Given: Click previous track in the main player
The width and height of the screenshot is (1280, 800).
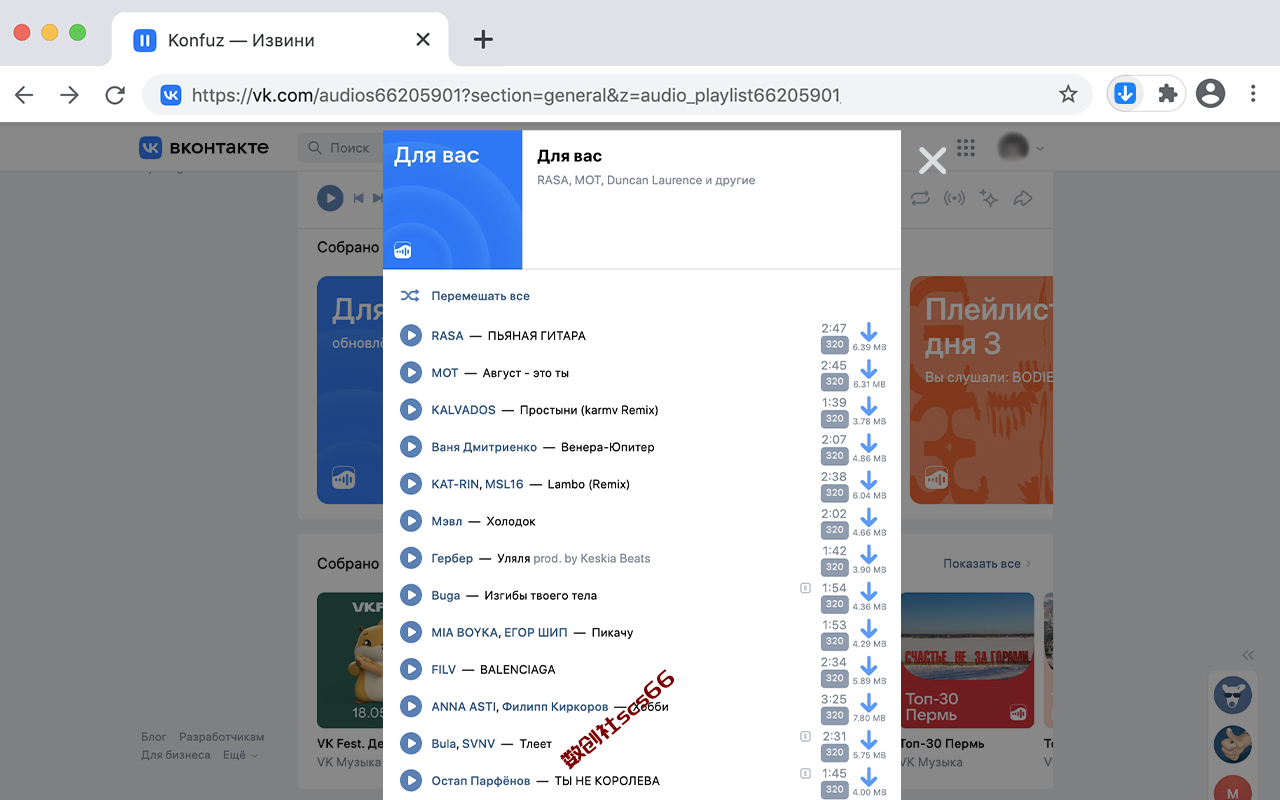Looking at the screenshot, I should [358, 198].
